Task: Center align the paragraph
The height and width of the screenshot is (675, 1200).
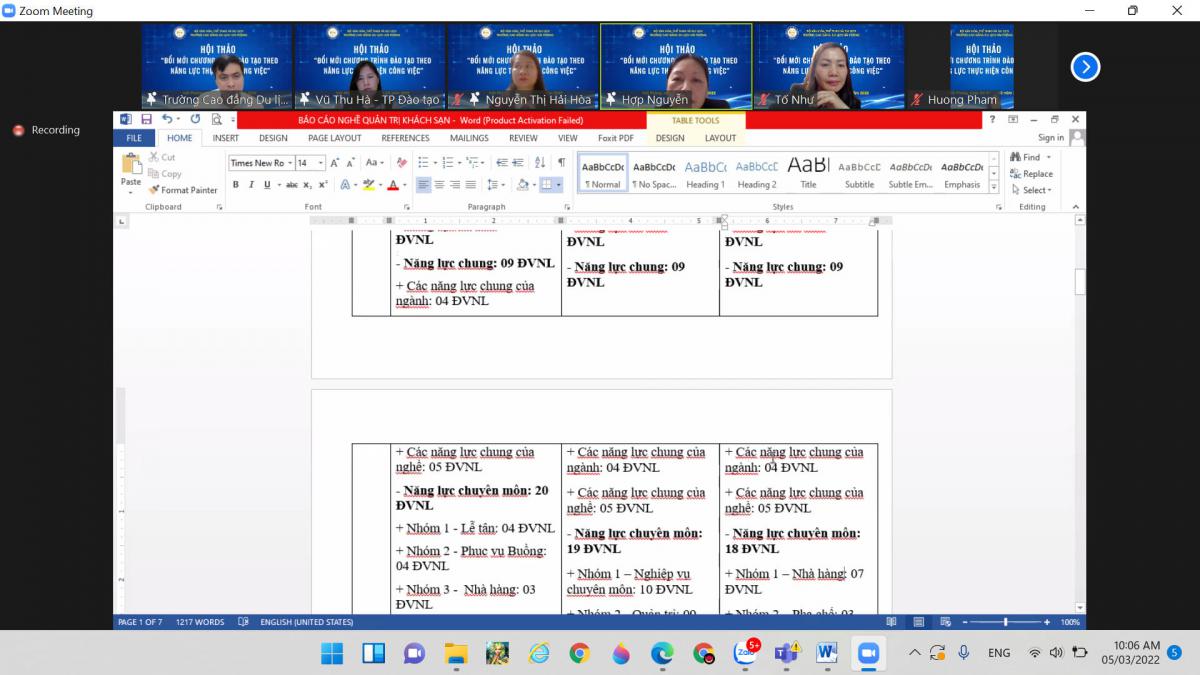Action: click(439, 185)
